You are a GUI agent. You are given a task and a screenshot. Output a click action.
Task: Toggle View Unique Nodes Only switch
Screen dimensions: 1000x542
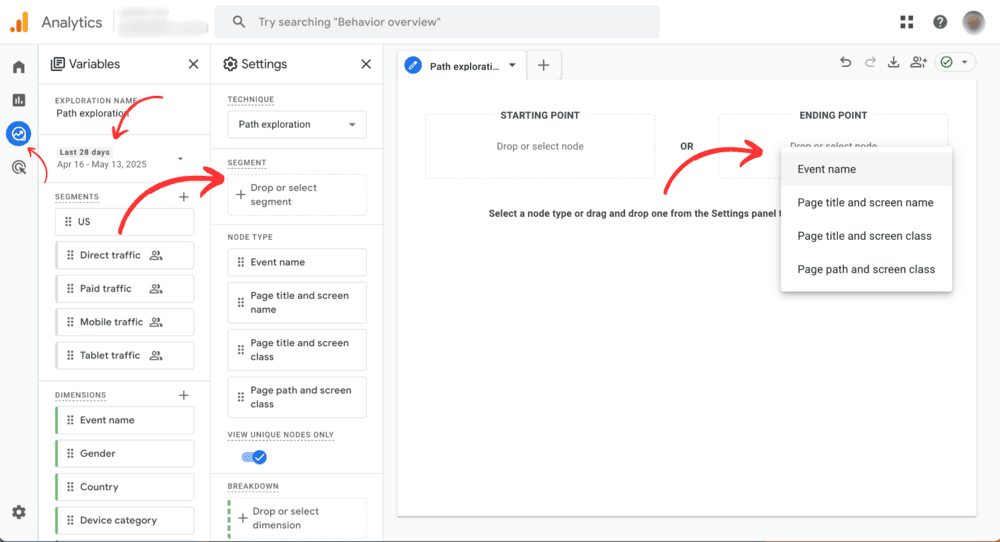click(x=254, y=457)
